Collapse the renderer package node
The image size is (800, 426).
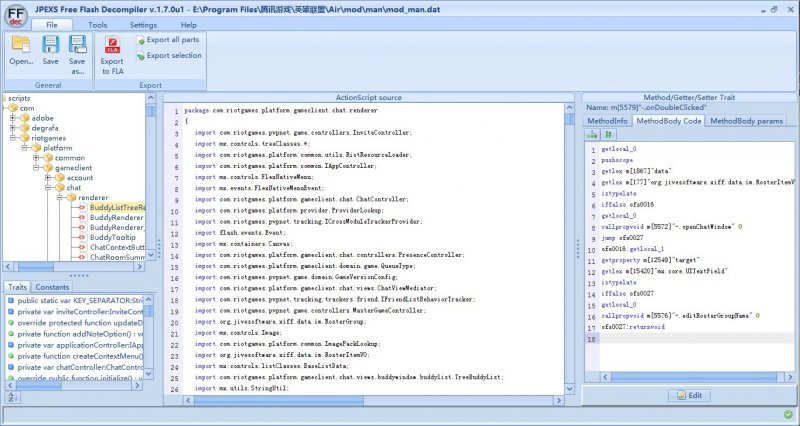pos(60,197)
